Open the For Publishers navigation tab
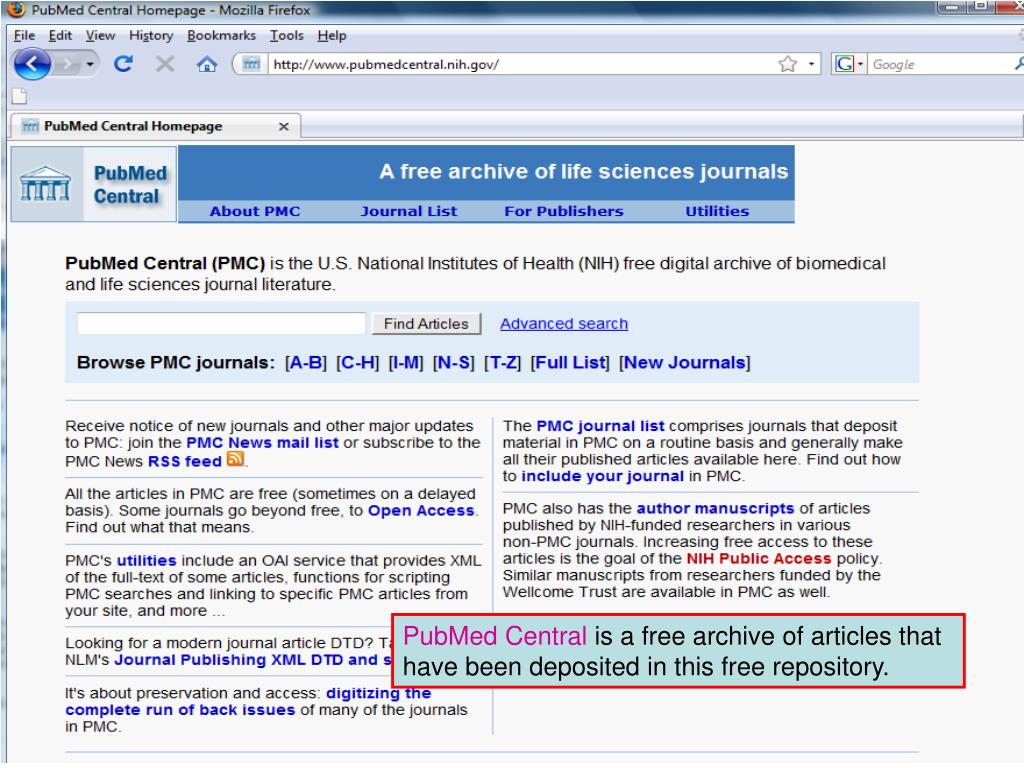 [x=563, y=211]
